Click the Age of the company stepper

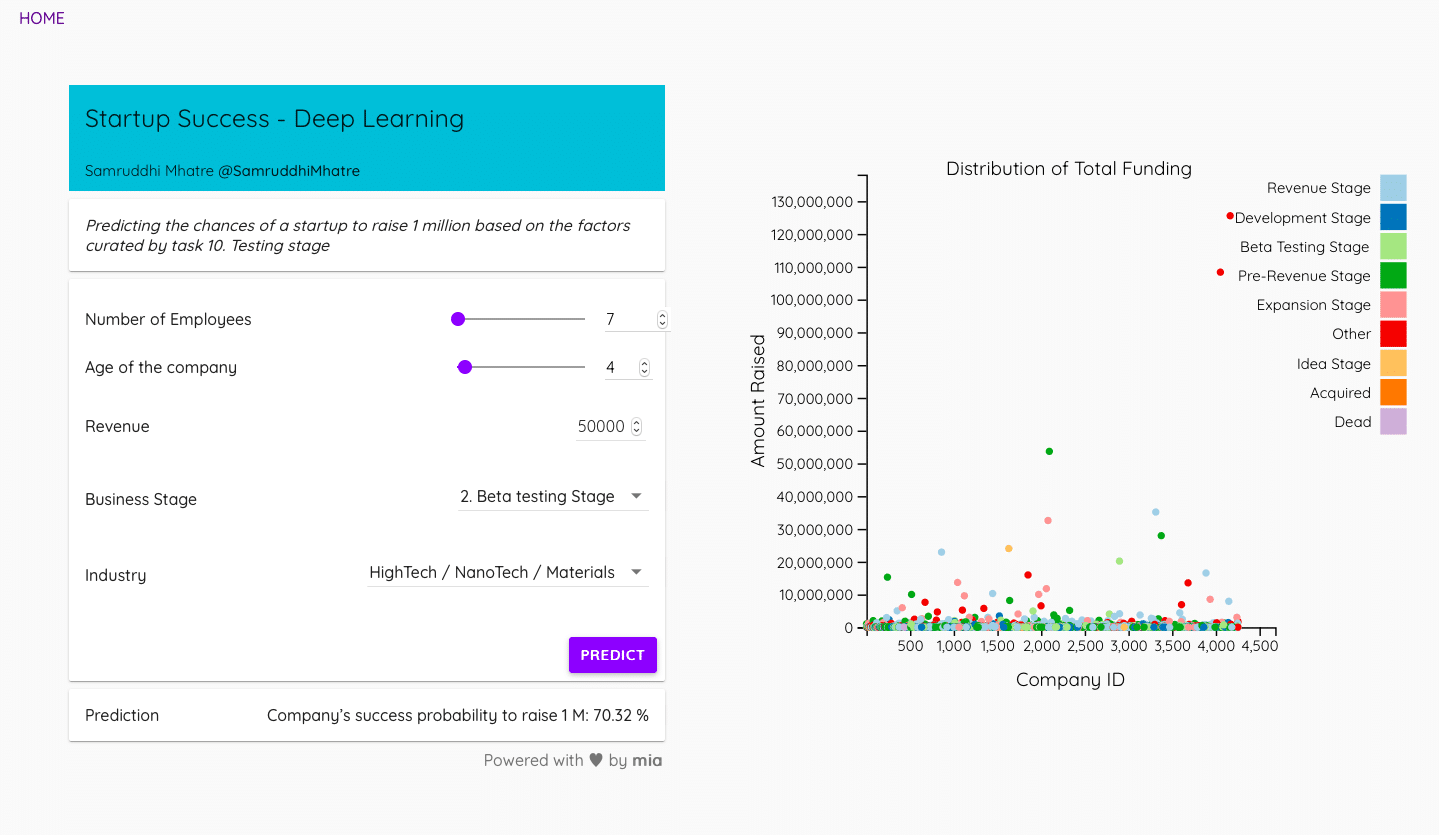(x=644, y=367)
